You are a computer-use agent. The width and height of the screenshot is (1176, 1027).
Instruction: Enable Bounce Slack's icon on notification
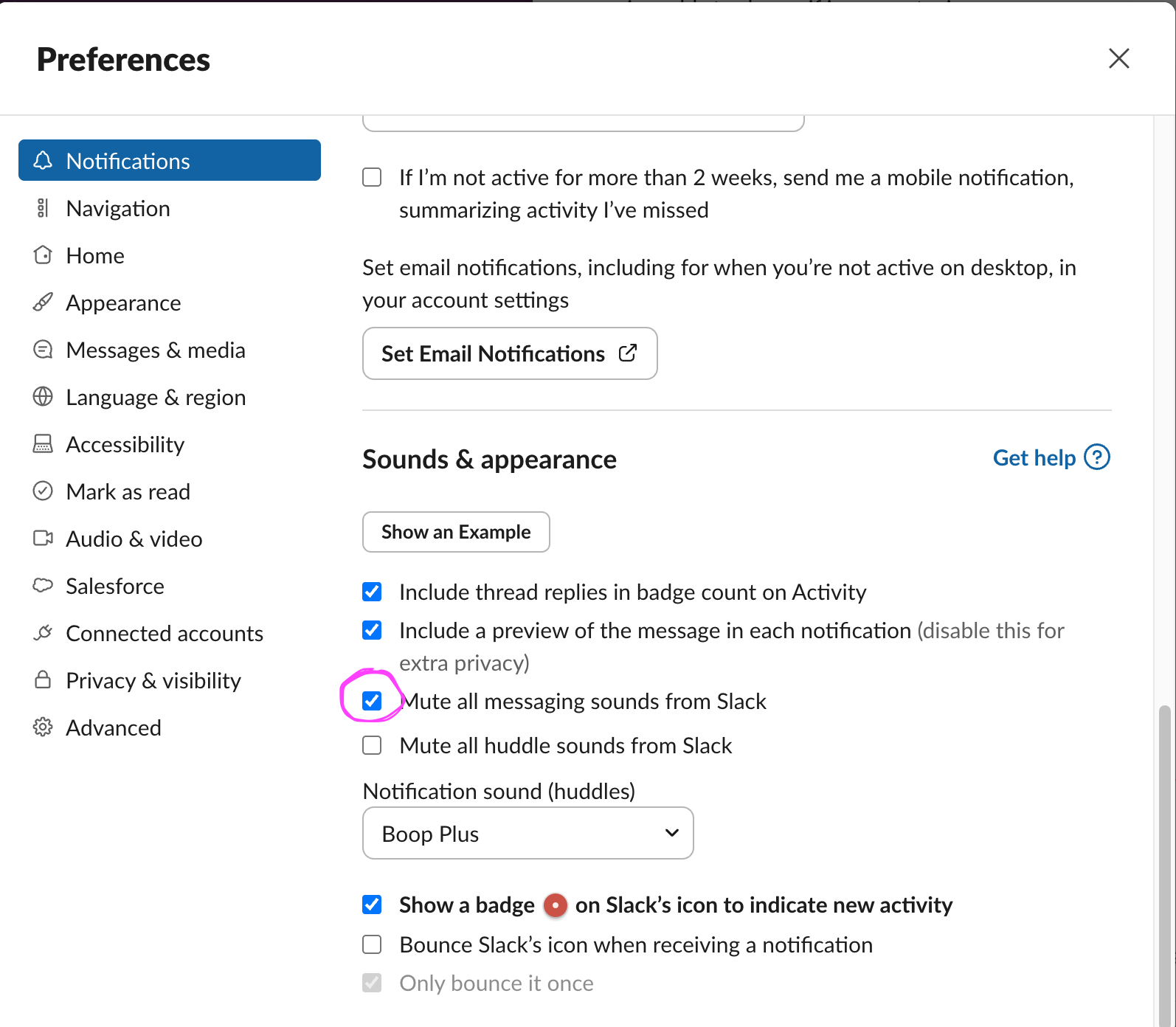tap(373, 944)
